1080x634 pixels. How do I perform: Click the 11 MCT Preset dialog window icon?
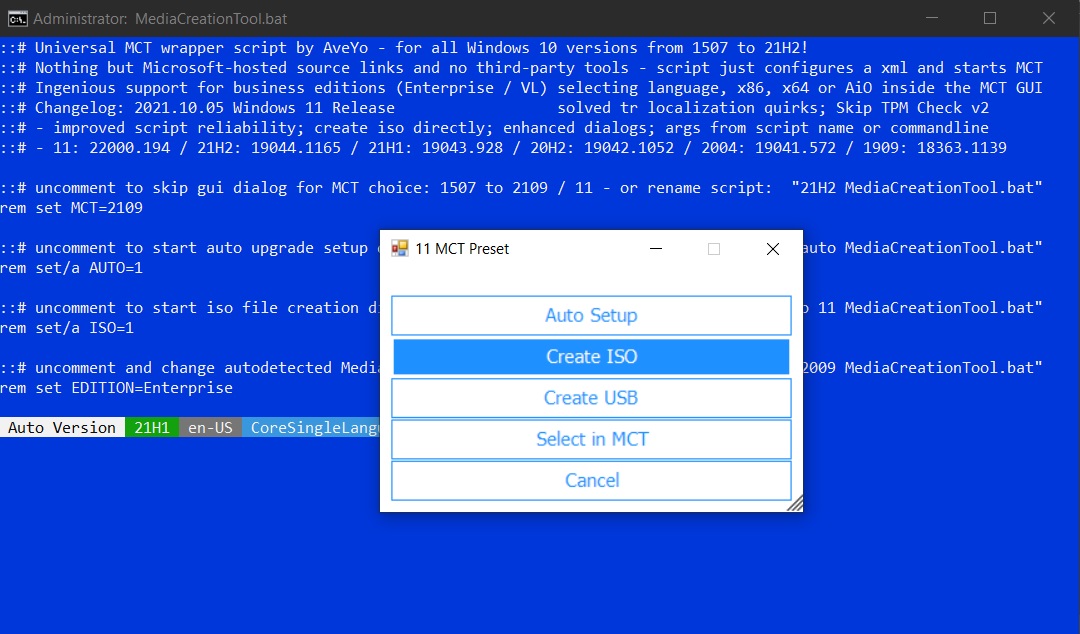pyautogui.click(x=399, y=248)
